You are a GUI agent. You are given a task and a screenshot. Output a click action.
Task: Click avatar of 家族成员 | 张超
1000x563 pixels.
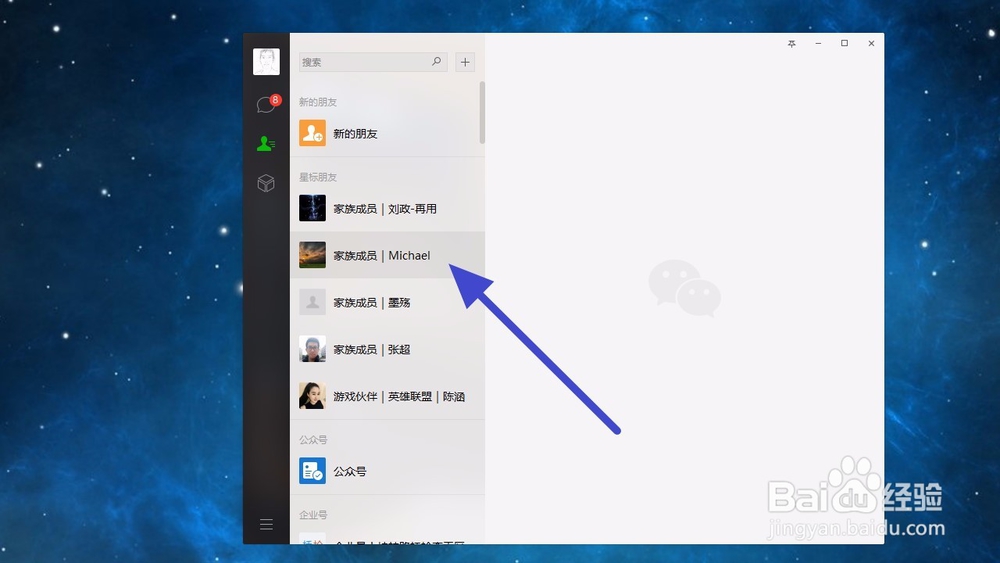tap(312, 349)
